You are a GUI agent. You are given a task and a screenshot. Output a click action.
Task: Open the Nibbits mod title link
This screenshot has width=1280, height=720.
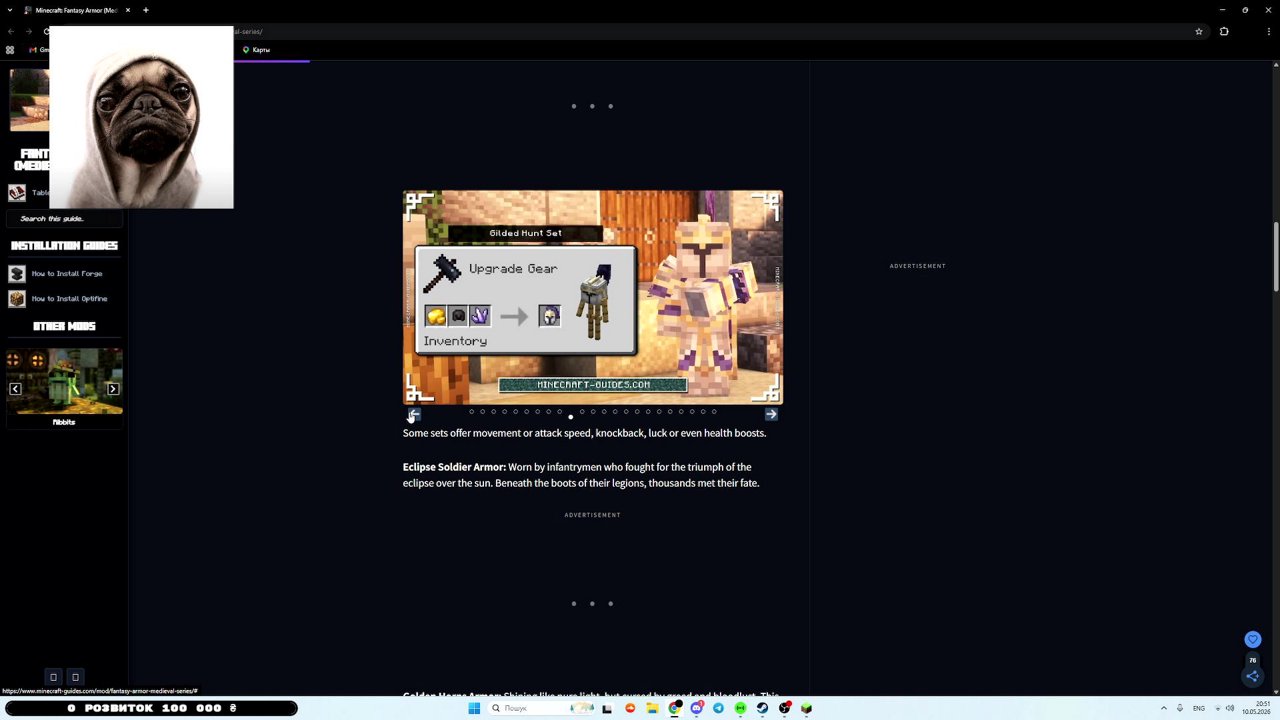[x=64, y=422]
